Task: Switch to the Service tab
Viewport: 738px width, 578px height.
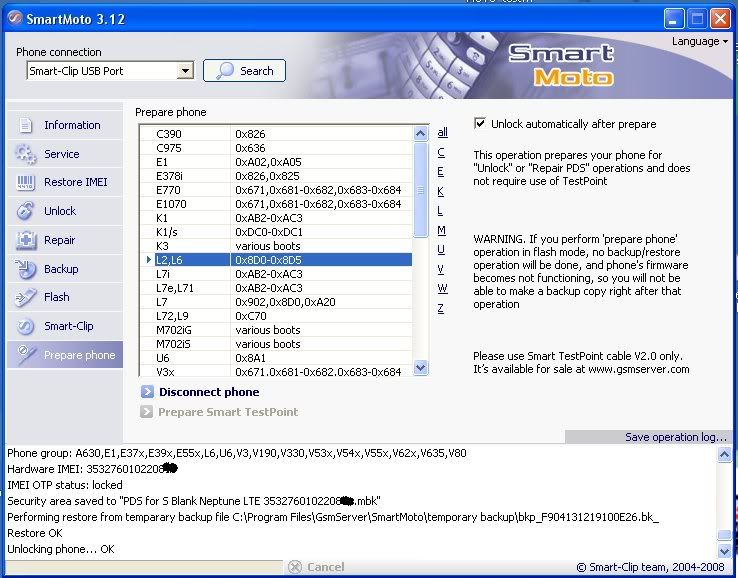Action: (62, 154)
